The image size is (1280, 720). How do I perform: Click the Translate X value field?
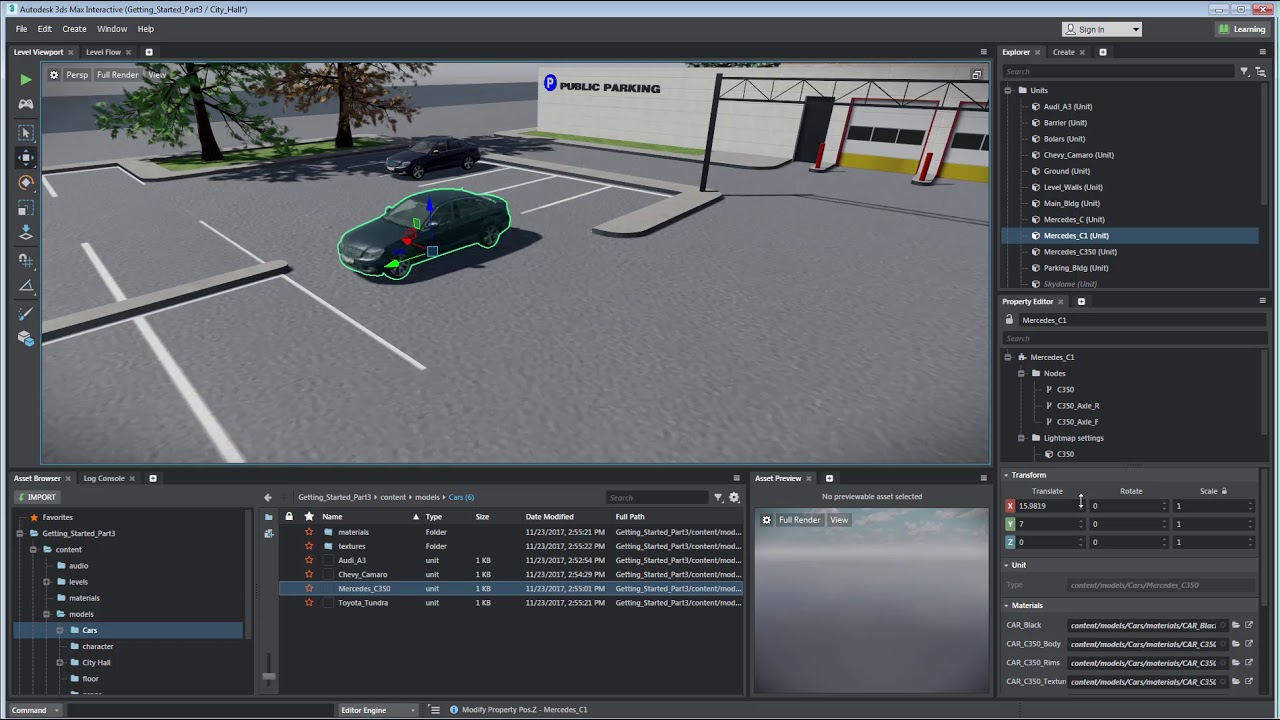[1045, 506]
